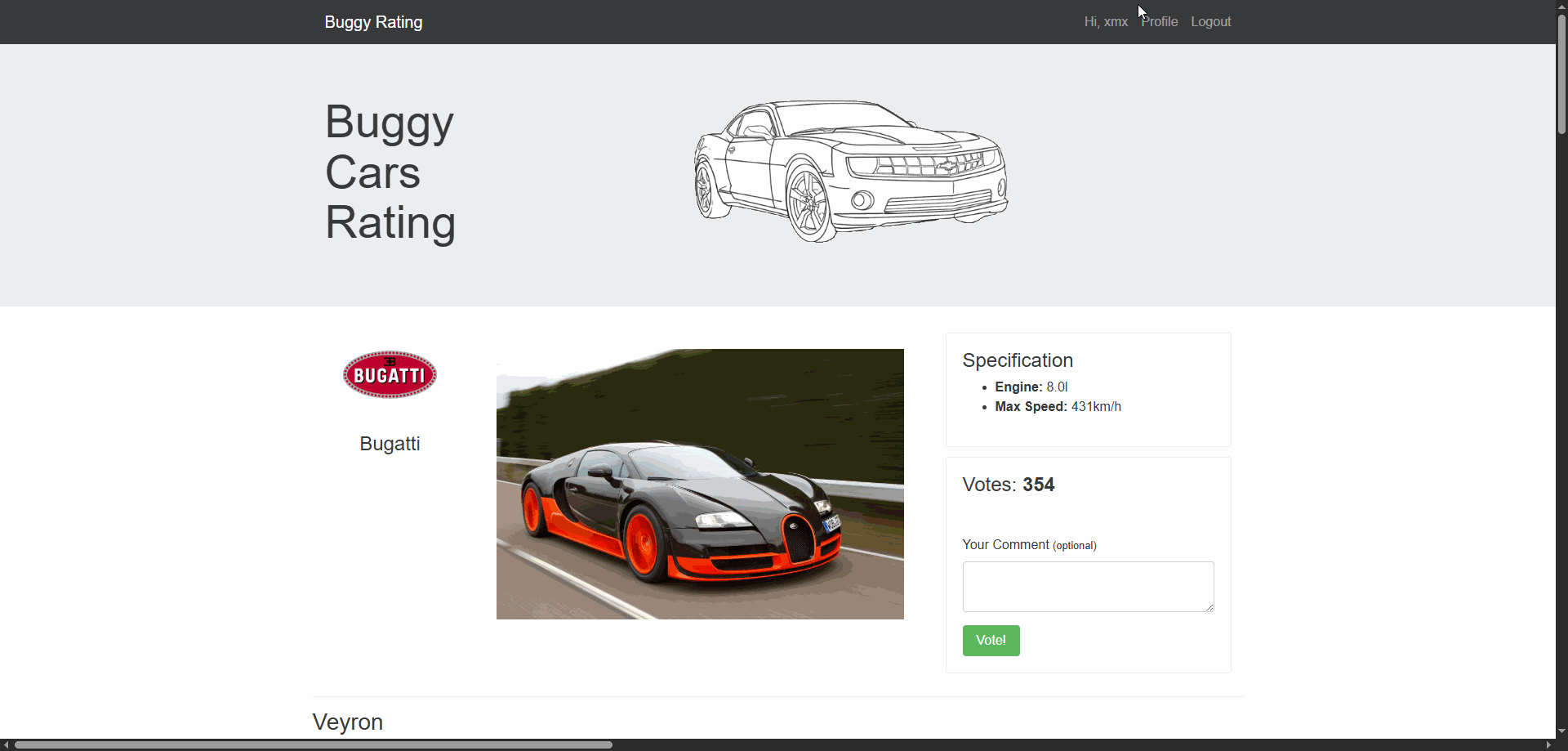Open the Profile page
1568x751 pixels.
point(1160,22)
